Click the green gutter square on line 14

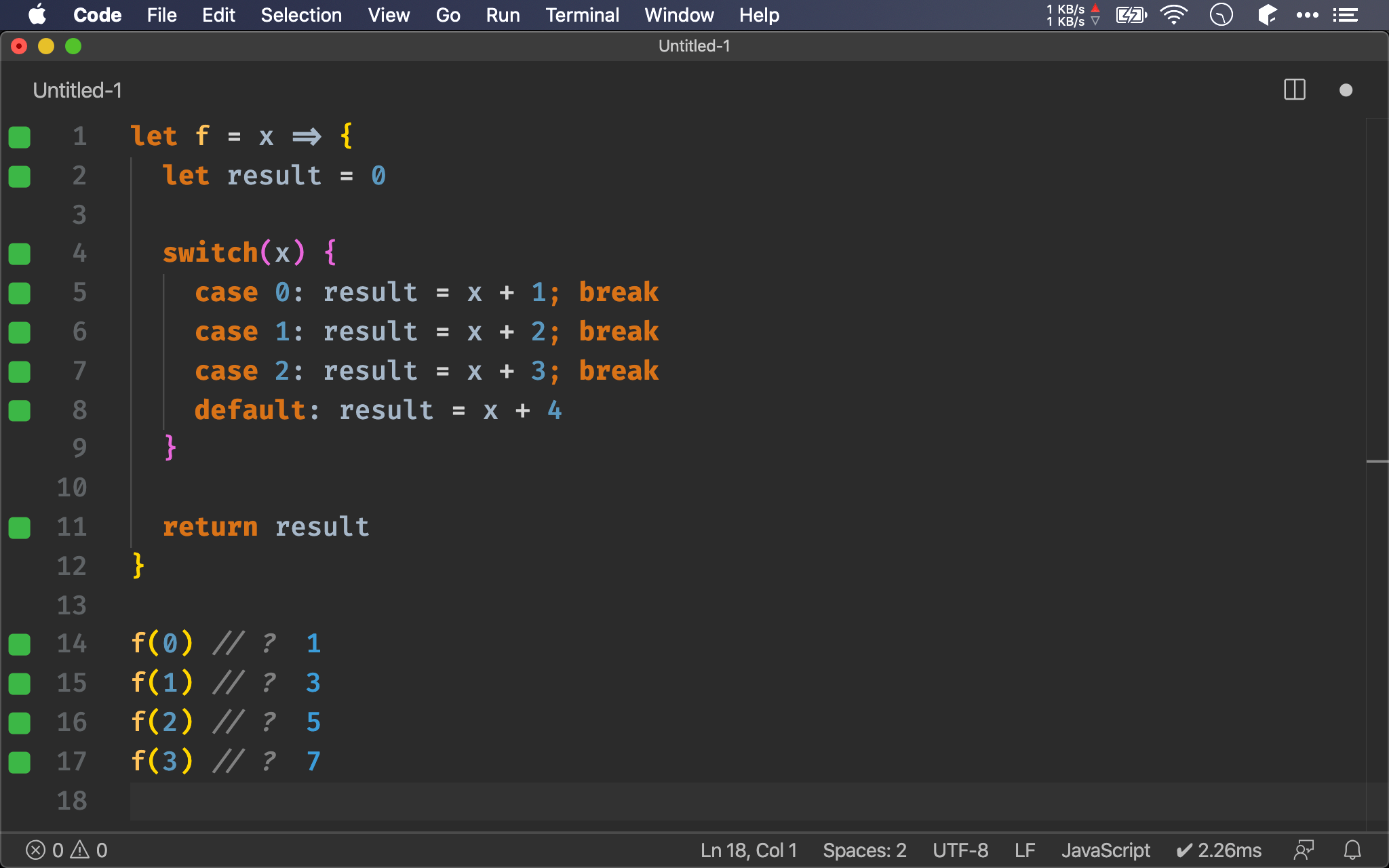point(20,644)
